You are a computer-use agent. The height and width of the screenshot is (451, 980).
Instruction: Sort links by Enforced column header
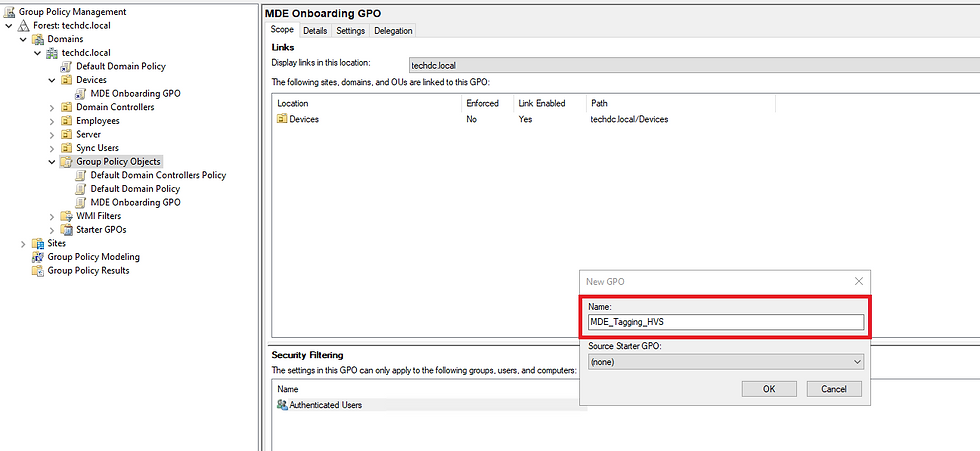pyautogui.click(x=487, y=103)
